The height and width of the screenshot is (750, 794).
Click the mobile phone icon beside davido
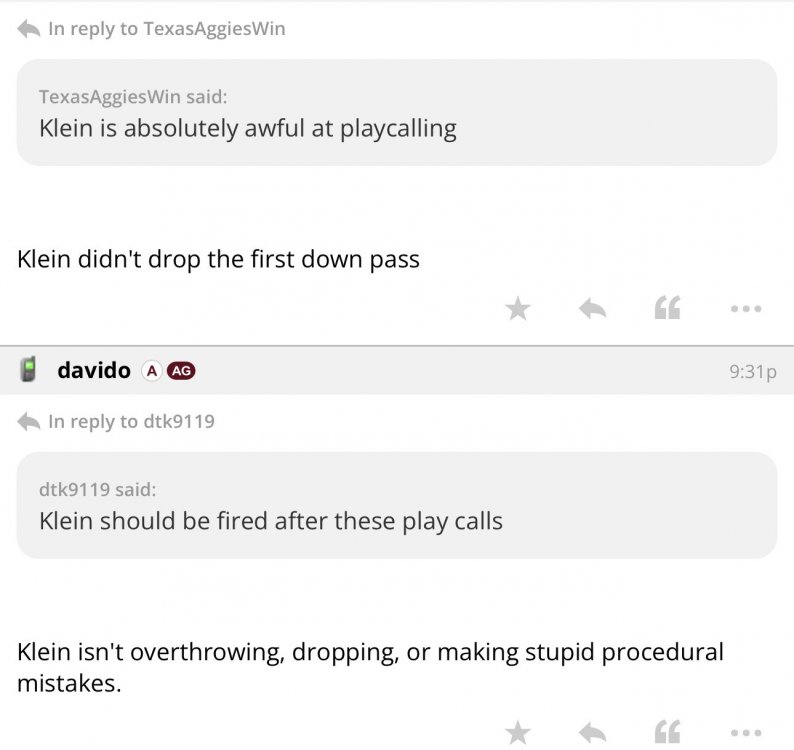pos(30,371)
